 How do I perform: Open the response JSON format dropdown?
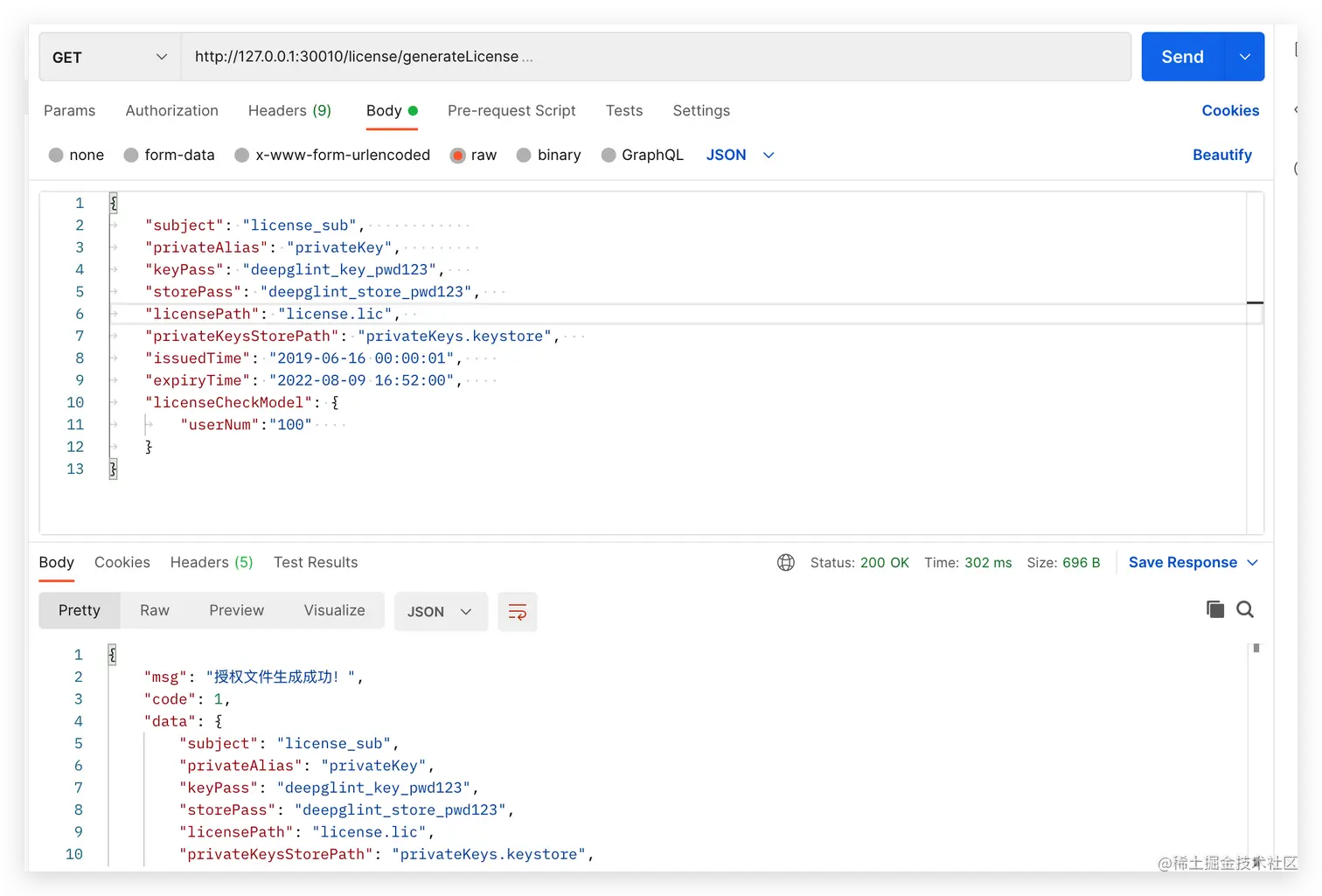440,612
